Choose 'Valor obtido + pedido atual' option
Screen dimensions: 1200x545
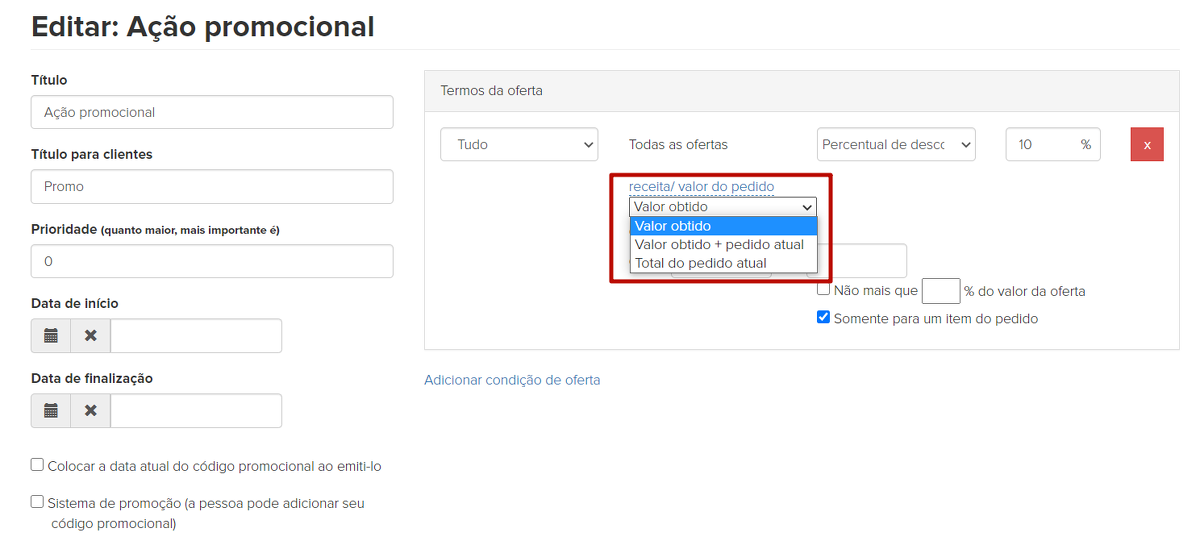click(x=719, y=245)
